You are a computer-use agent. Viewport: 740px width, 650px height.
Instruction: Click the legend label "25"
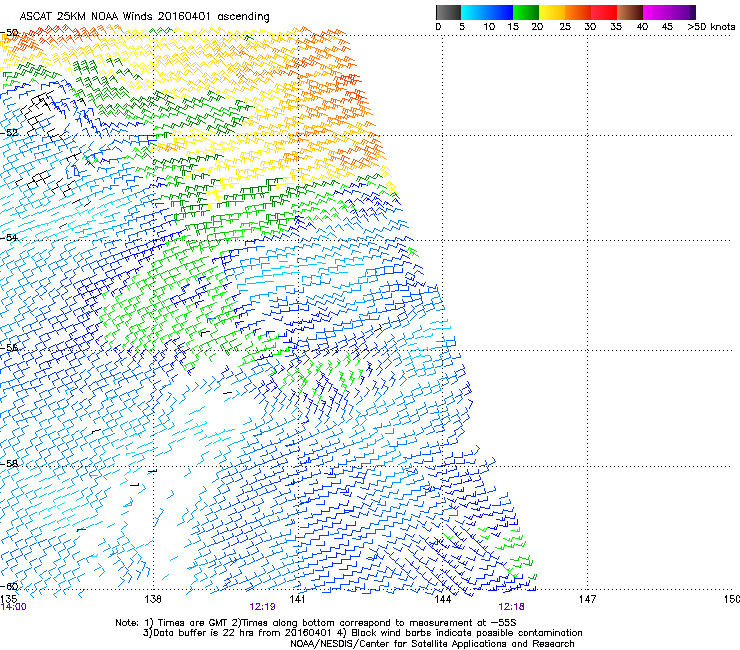click(565, 27)
